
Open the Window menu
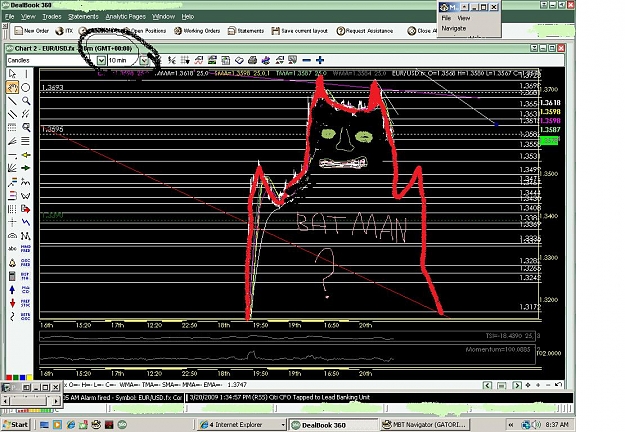point(163,17)
